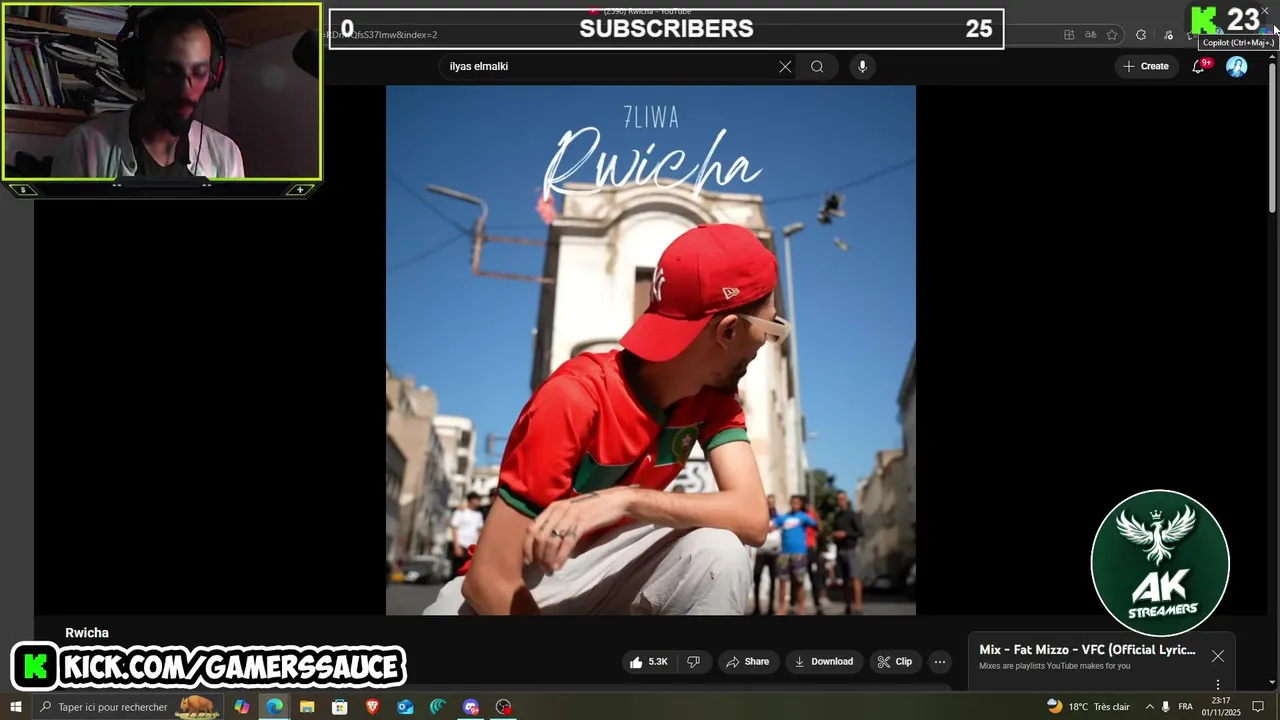This screenshot has width=1280, height=720.
Task: Click 'Mixes are playlists YouTube makes for you'
Action: pyautogui.click(x=1055, y=666)
